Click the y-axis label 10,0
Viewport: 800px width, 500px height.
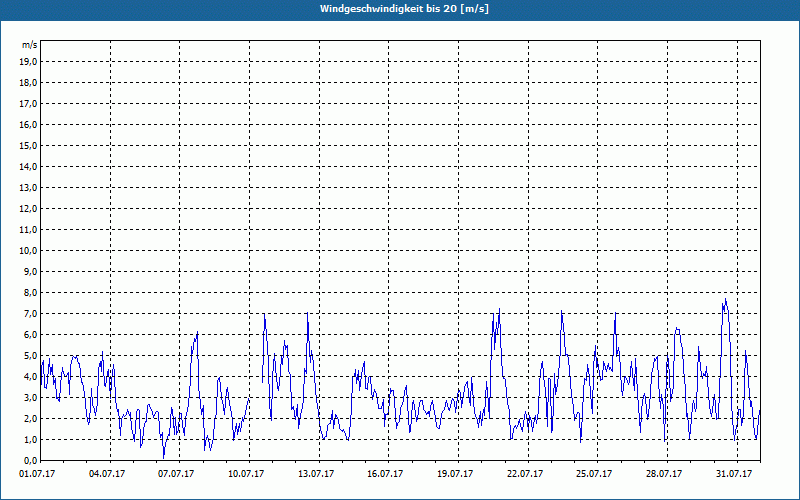(x=28, y=251)
